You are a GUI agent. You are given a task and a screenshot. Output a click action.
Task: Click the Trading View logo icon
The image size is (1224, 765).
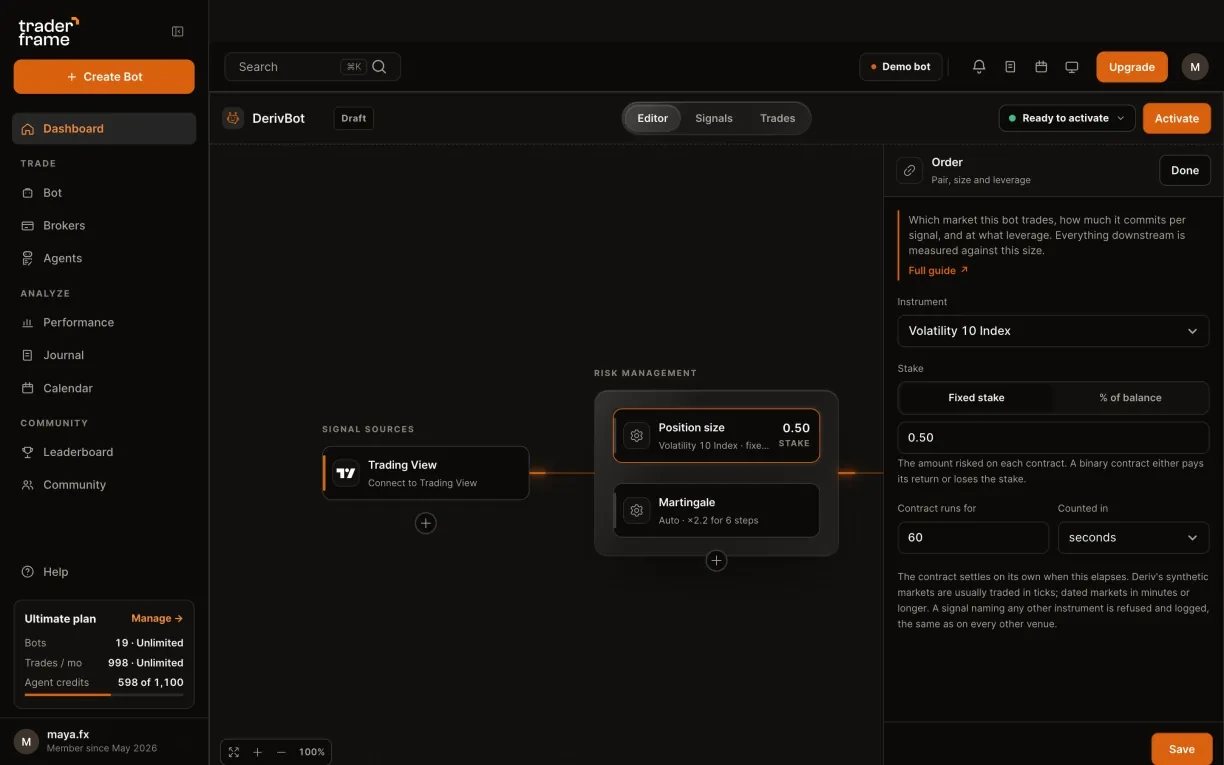point(346,473)
